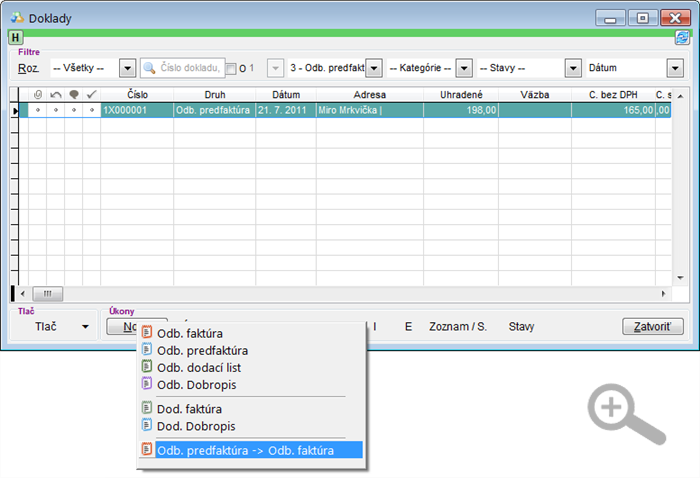Click the horizontal scrollbar thumb
Image resolution: width=700 pixels, height=478 pixels.
pos(48,294)
